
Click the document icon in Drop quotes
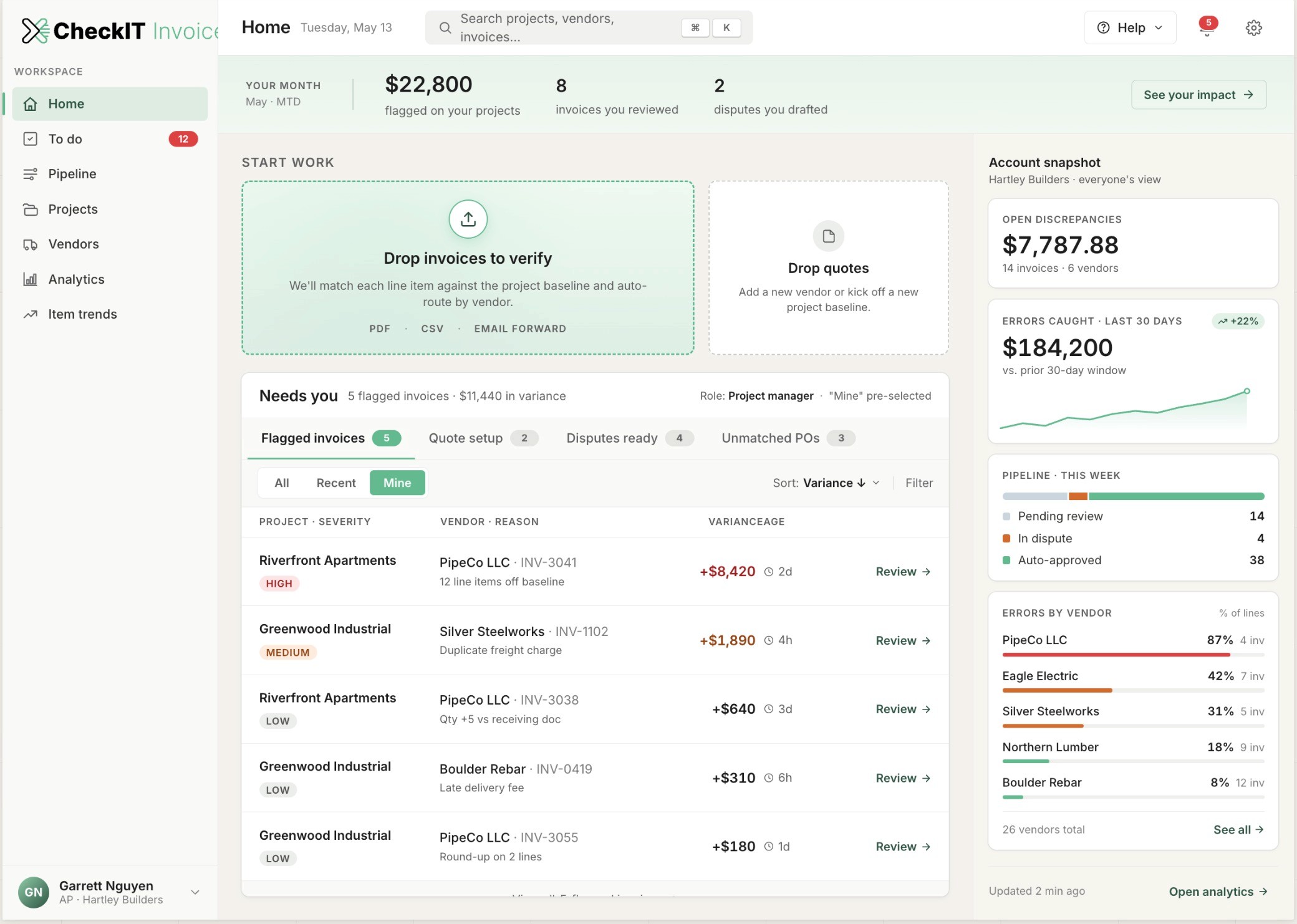tap(829, 236)
